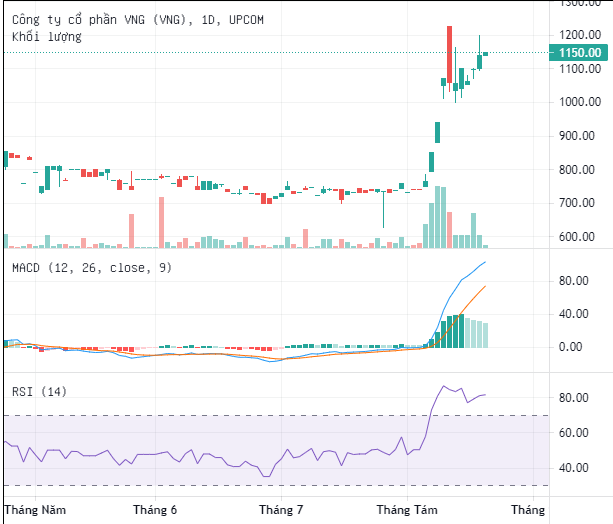613x524 pixels.
Task: Select the Tháng Năm time axis label
Action: click(36, 509)
